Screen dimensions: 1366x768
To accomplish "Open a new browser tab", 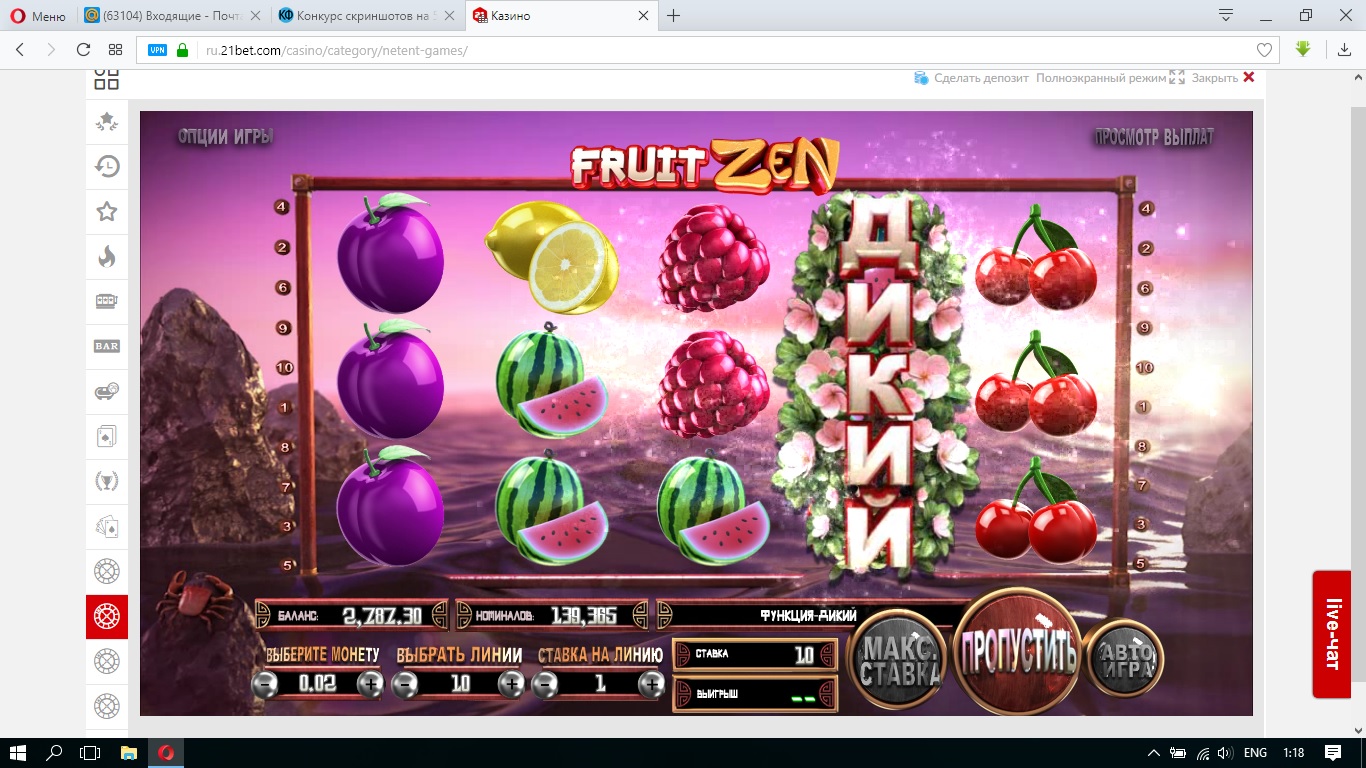I will (674, 16).
